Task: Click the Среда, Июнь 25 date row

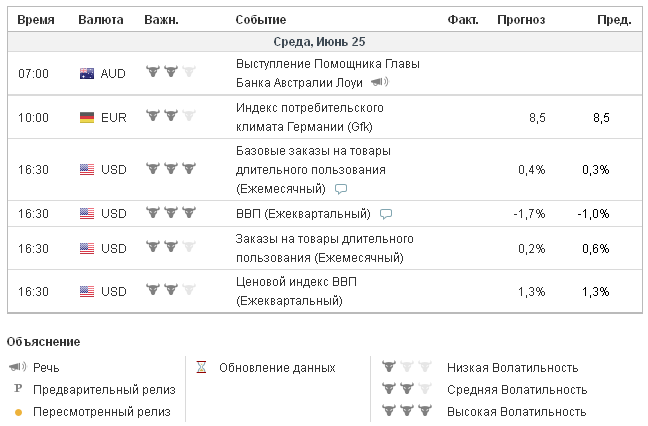Action: pos(319,42)
